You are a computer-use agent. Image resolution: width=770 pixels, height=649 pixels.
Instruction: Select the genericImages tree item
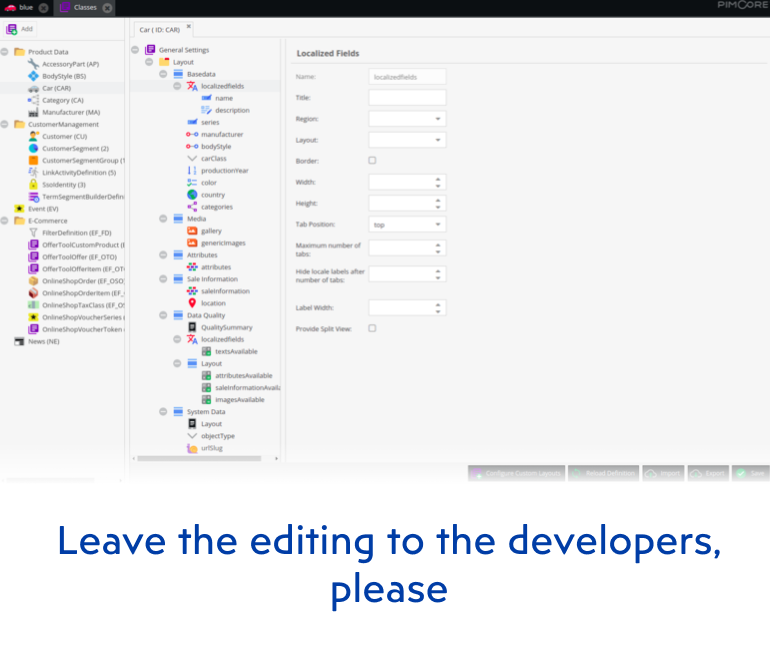[x=223, y=243]
